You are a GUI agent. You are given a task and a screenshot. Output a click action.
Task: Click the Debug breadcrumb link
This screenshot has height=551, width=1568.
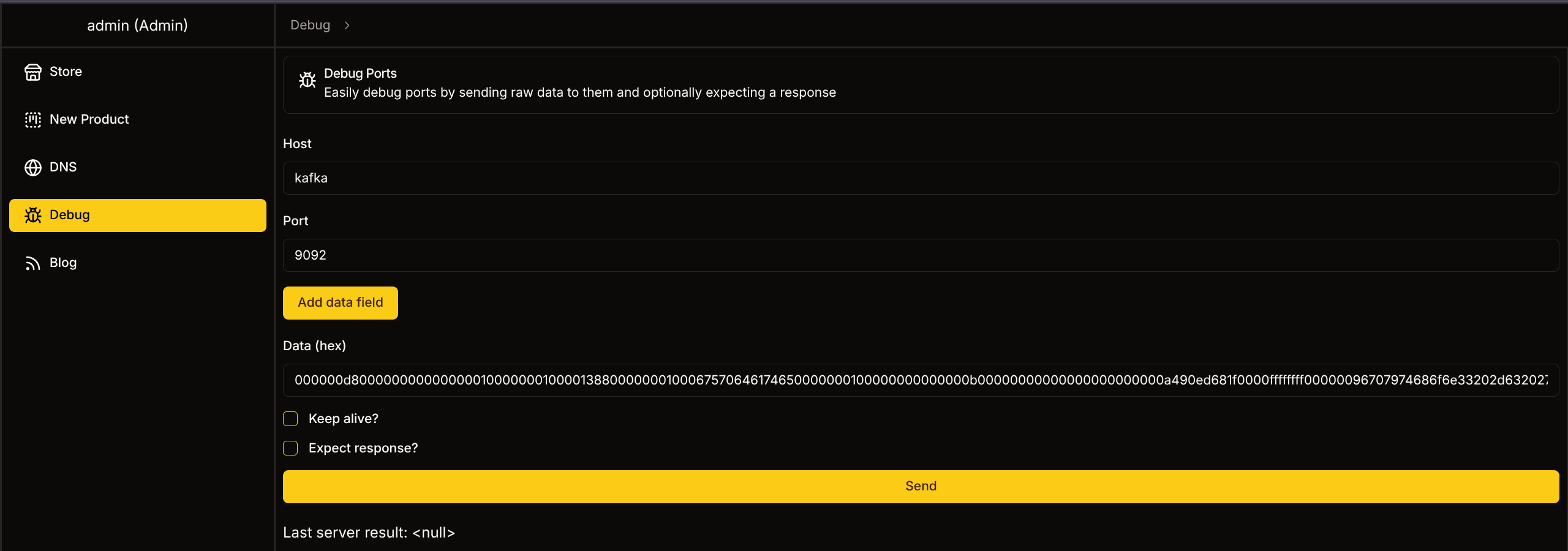pos(310,25)
